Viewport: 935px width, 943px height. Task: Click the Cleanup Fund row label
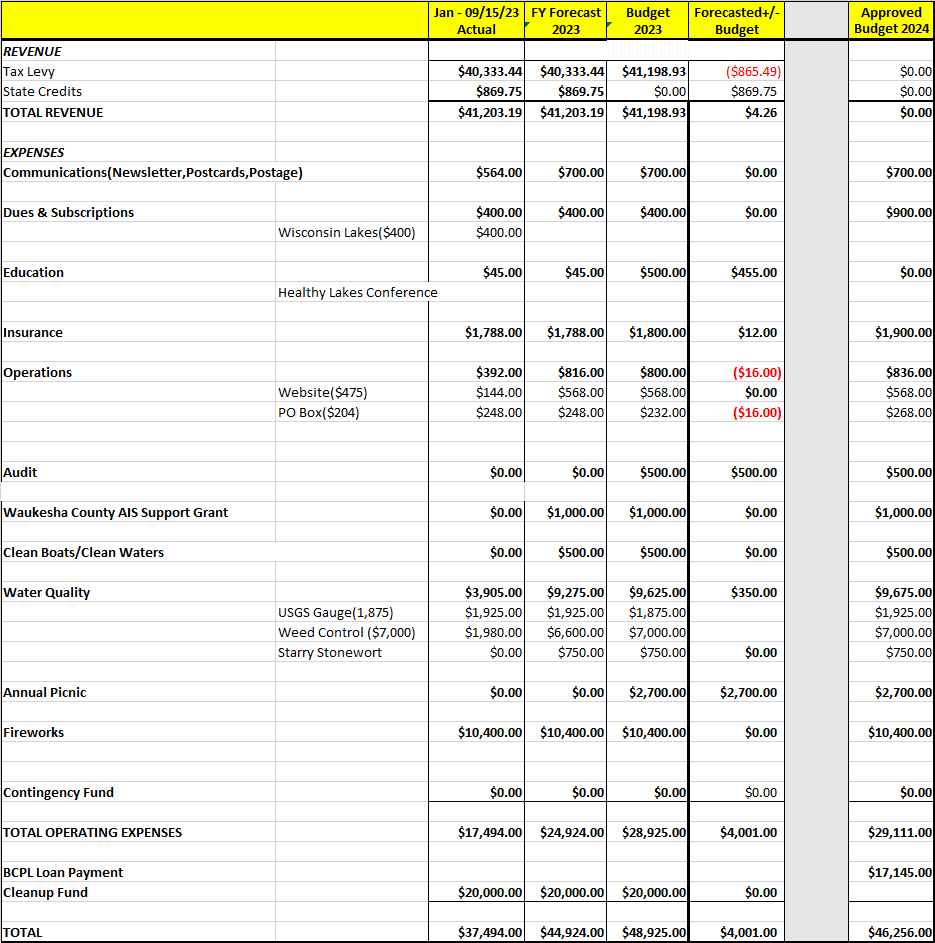pos(46,892)
